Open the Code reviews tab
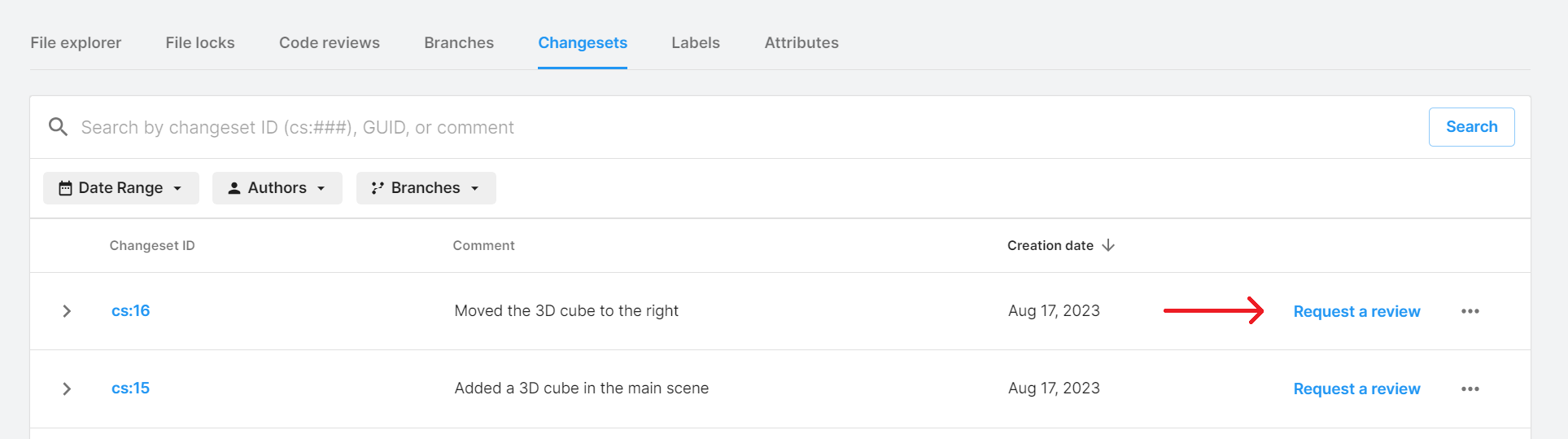1568x439 pixels. pos(330,42)
